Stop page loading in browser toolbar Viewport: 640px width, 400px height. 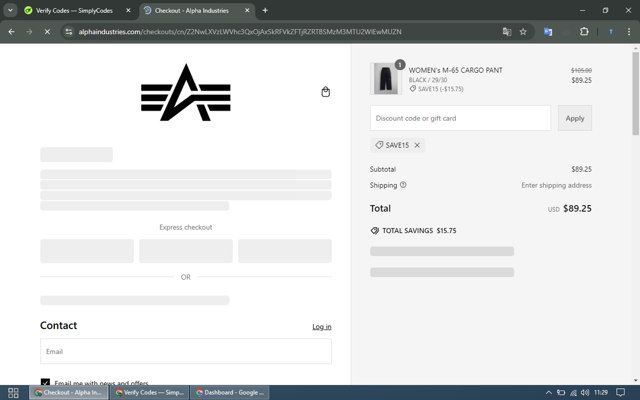point(47,31)
